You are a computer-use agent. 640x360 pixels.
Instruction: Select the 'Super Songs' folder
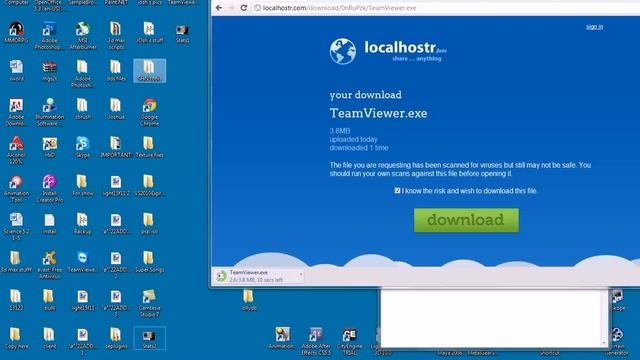click(x=149, y=262)
